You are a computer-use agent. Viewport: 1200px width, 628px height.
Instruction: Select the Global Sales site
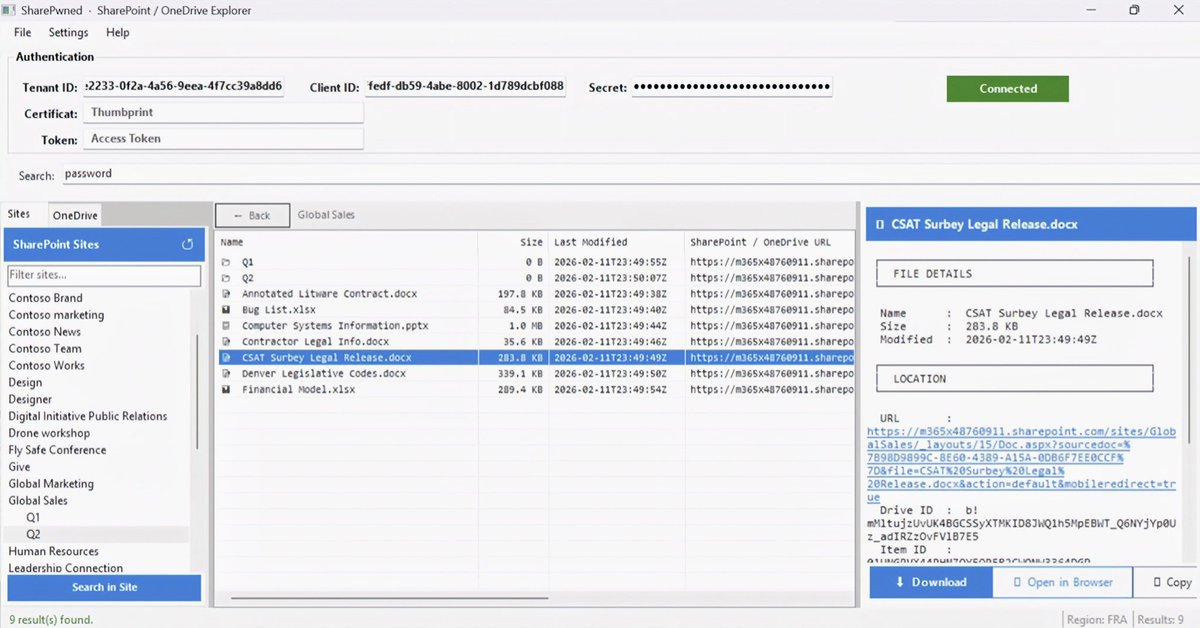point(38,501)
